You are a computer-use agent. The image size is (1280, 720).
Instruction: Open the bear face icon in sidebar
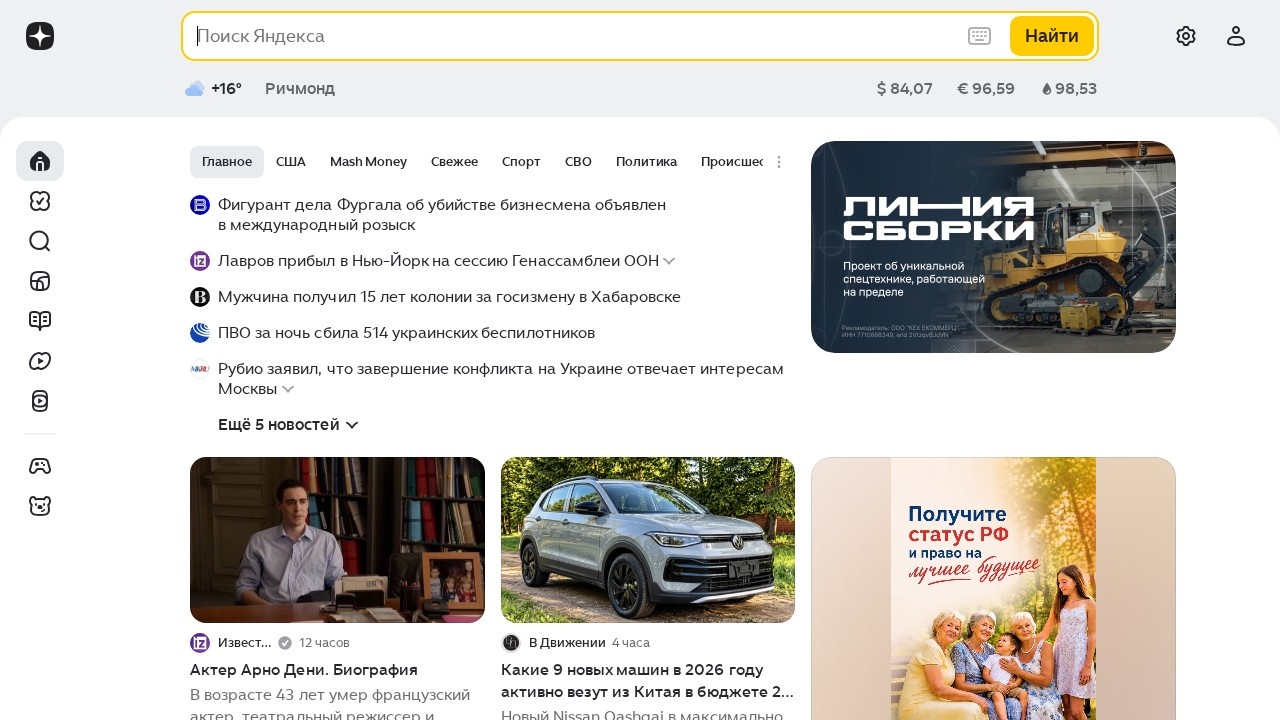coord(40,506)
